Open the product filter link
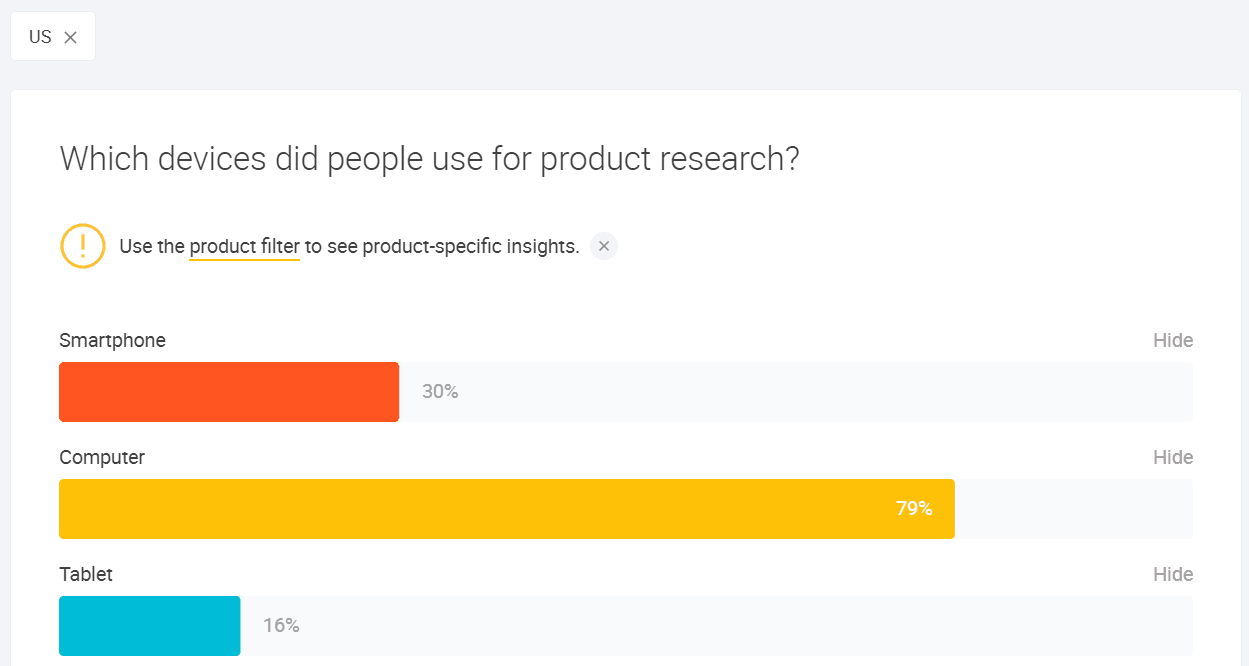 tap(244, 246)
